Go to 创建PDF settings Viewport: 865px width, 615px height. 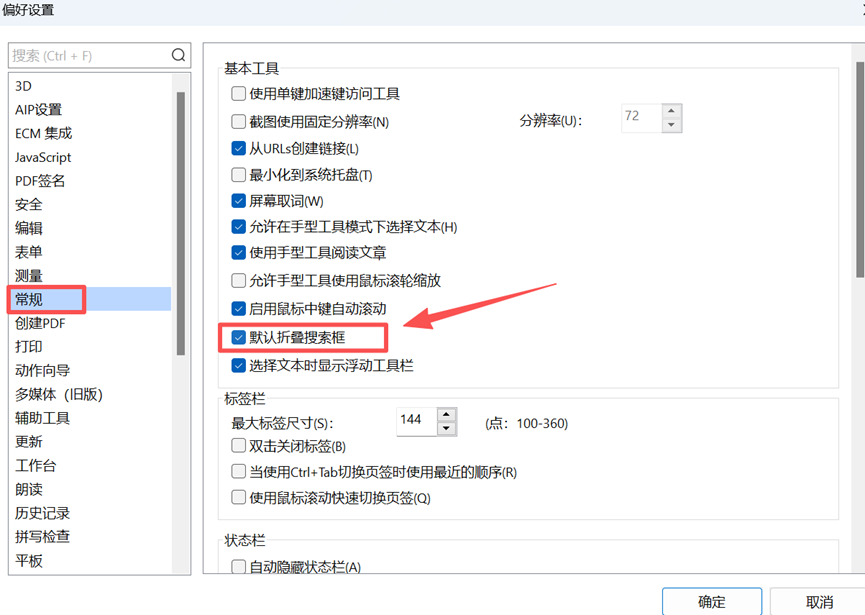40,323
